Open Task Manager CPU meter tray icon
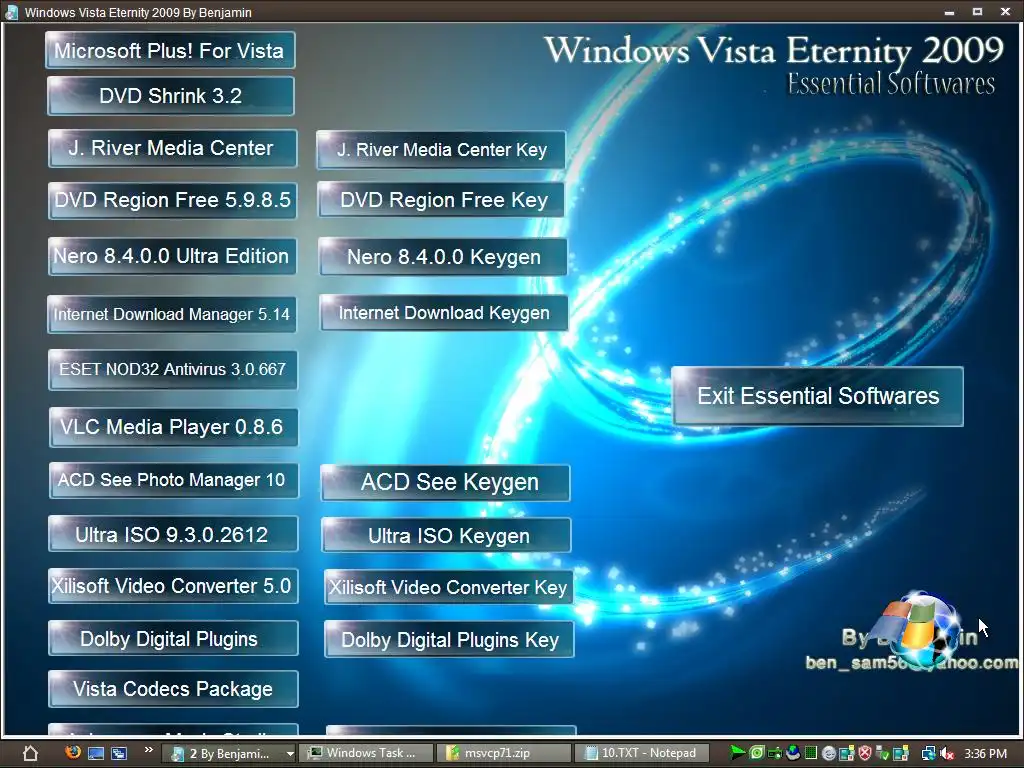This screenshot has height=768, width=1024. tap(810, 753)
